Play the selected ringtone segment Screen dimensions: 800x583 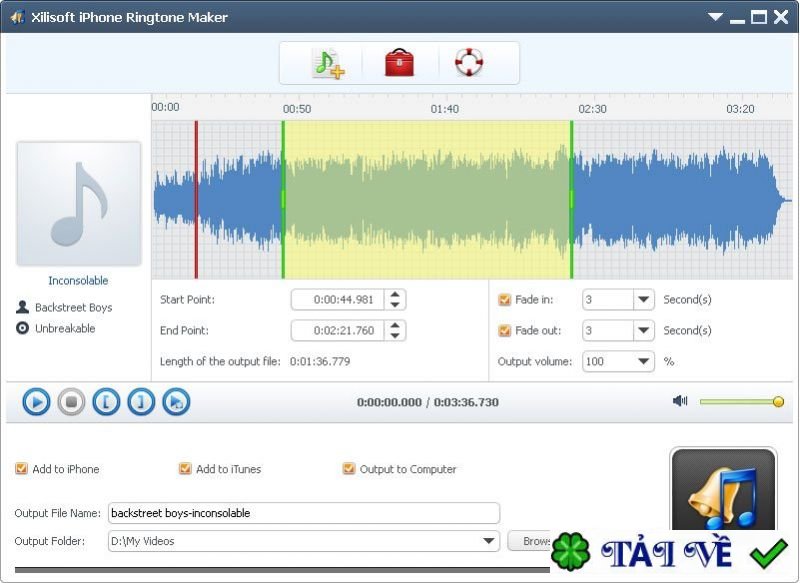pyautogui.click(x=178, y=401)
